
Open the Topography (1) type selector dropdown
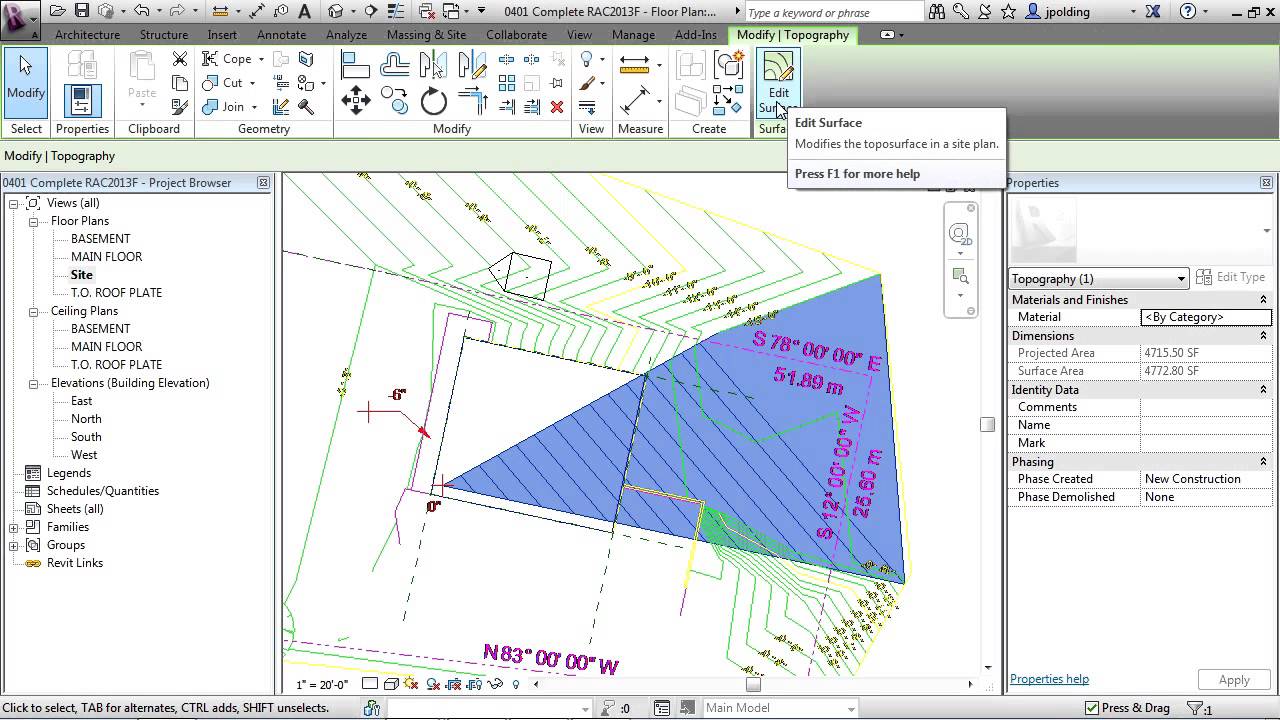click(1098, 279)
